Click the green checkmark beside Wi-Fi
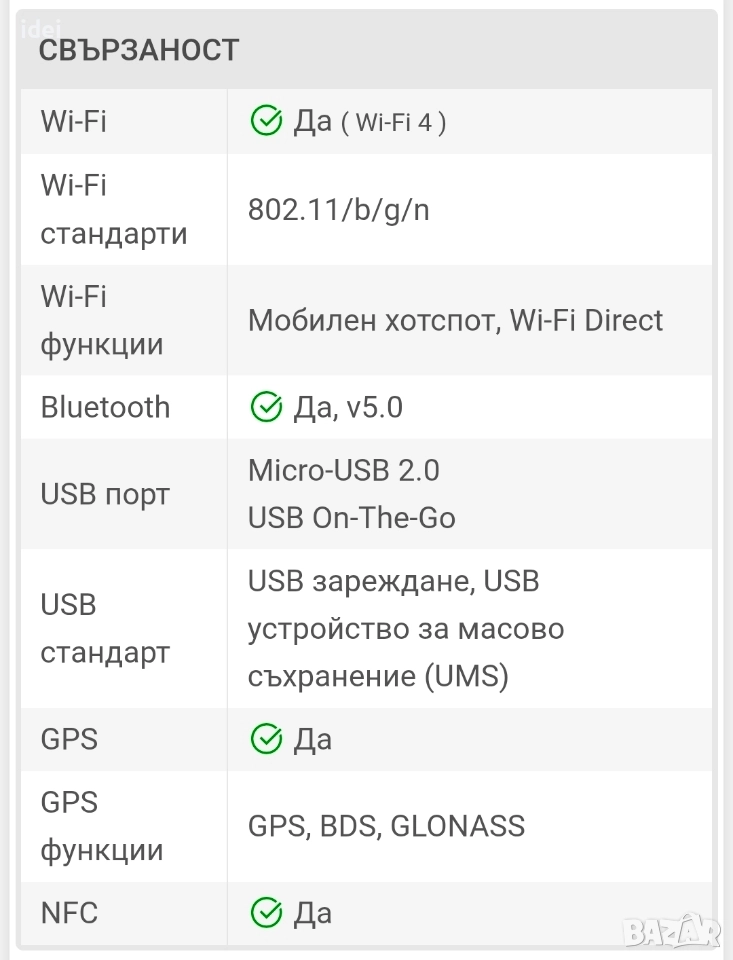This screenshot has width=733, height=960. 266,122
